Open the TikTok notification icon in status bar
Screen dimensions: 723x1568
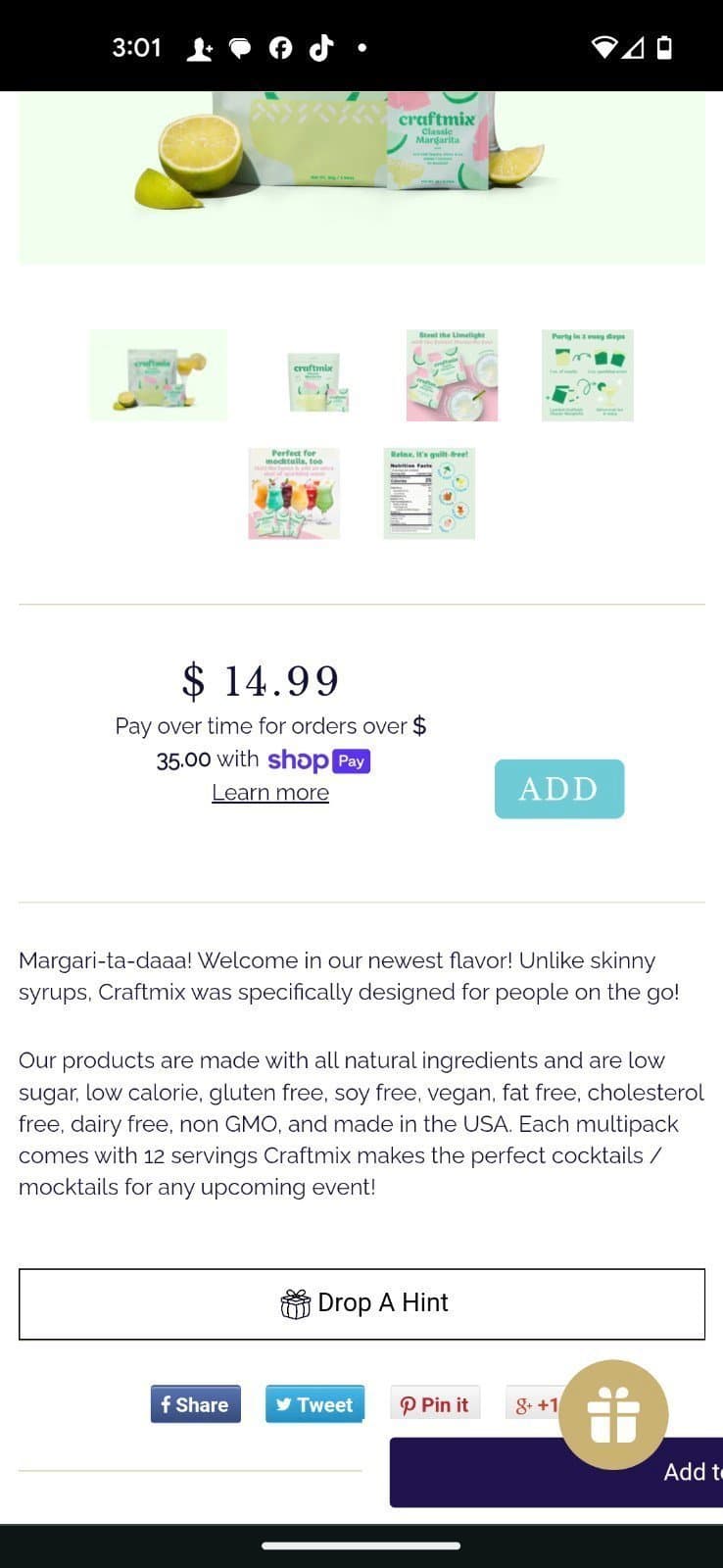coord(321,46)
